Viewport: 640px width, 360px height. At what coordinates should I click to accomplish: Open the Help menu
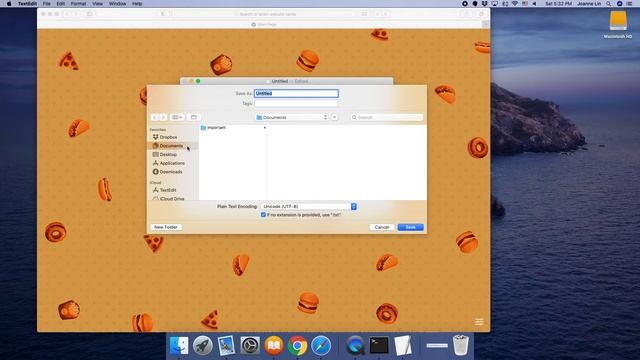coord(137,4)
